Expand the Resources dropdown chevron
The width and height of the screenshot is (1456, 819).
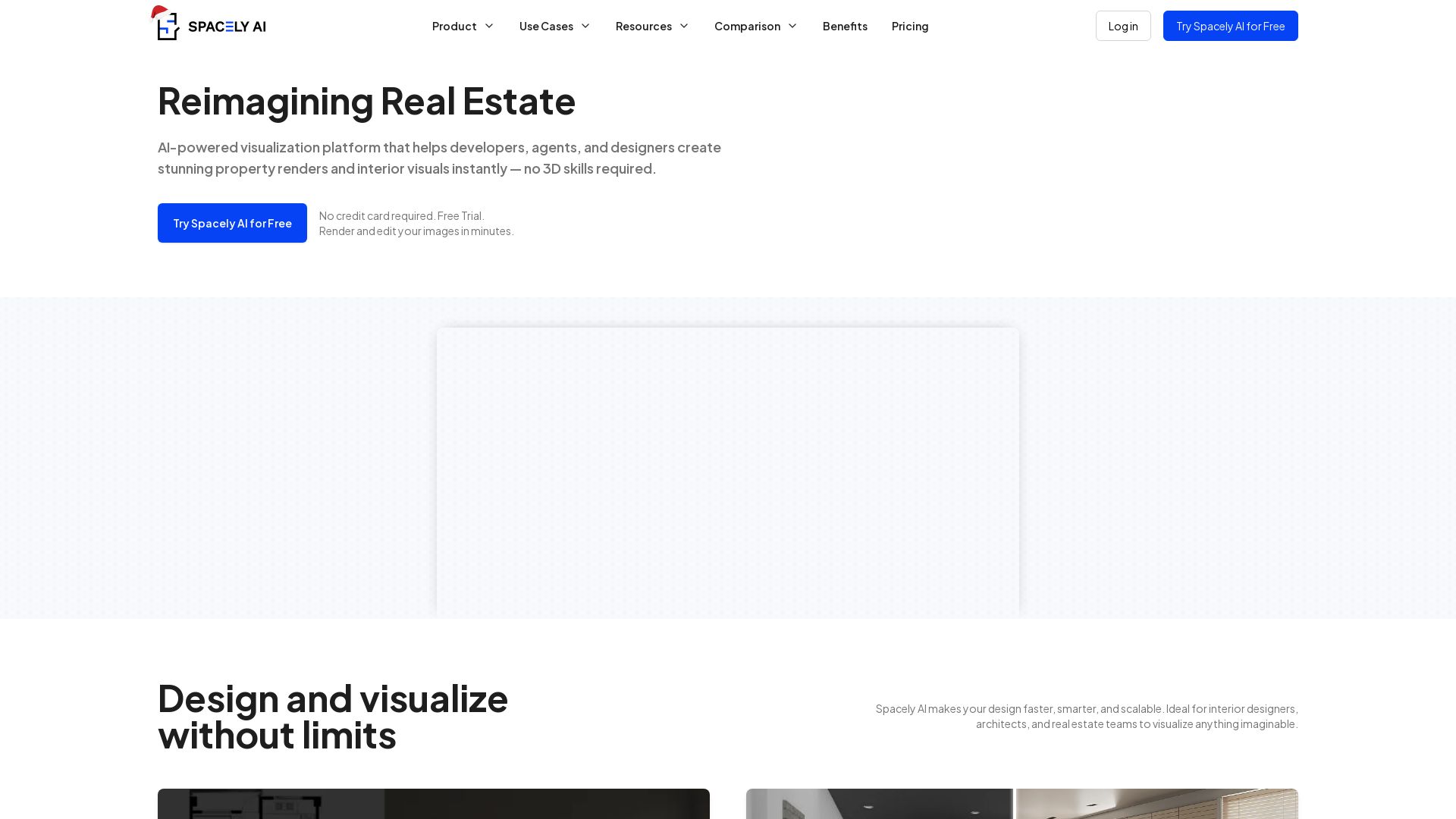(x=684, y=26)
